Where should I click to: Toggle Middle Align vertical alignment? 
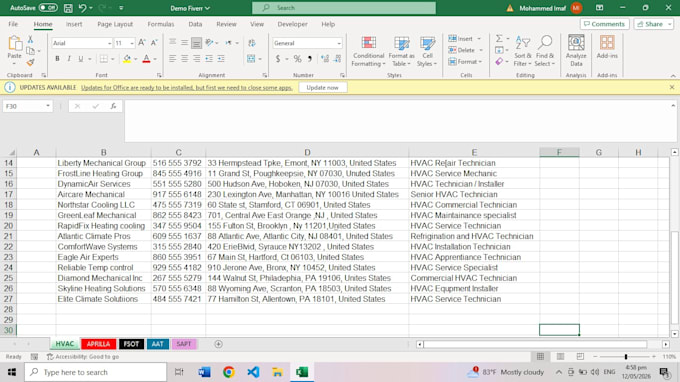point(185,42)
